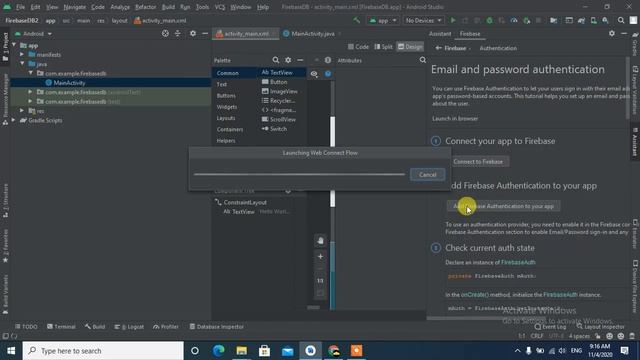Viewport: 640px width, 360px height.
Task: Click the info icon beside Attributes
Action: (x=328, y=60)
